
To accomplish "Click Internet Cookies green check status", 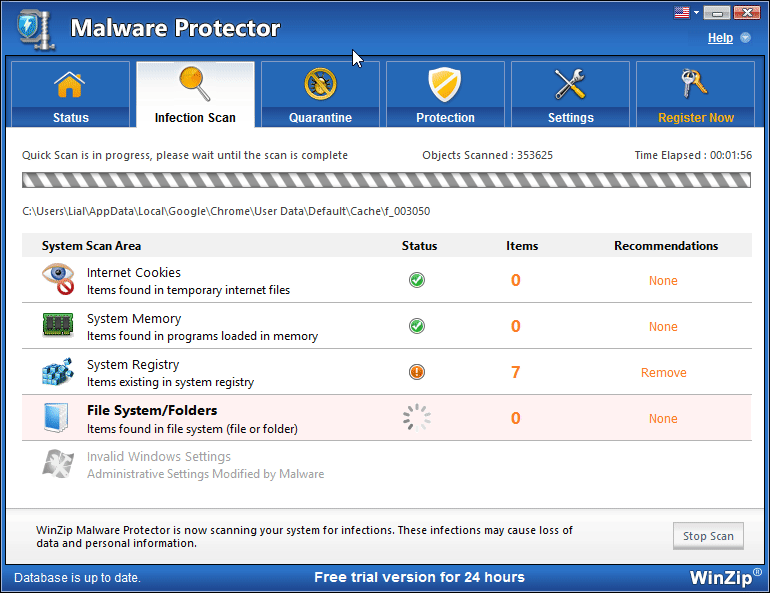I will click(417, 280).
